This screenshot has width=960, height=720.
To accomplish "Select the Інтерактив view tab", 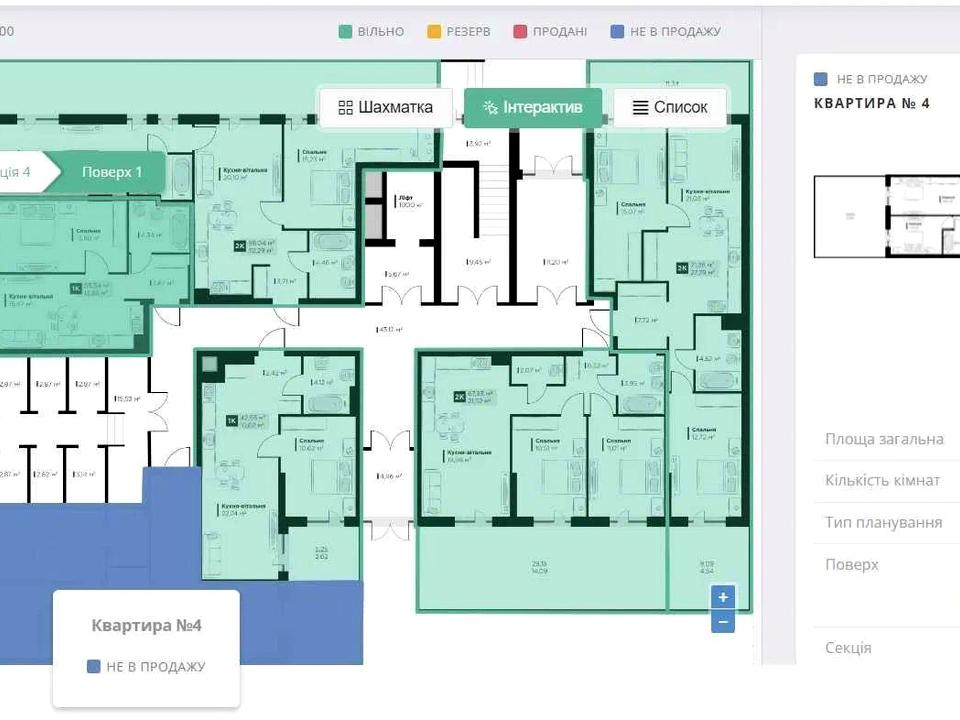I will pyautogui.click(x=532, y=107).
